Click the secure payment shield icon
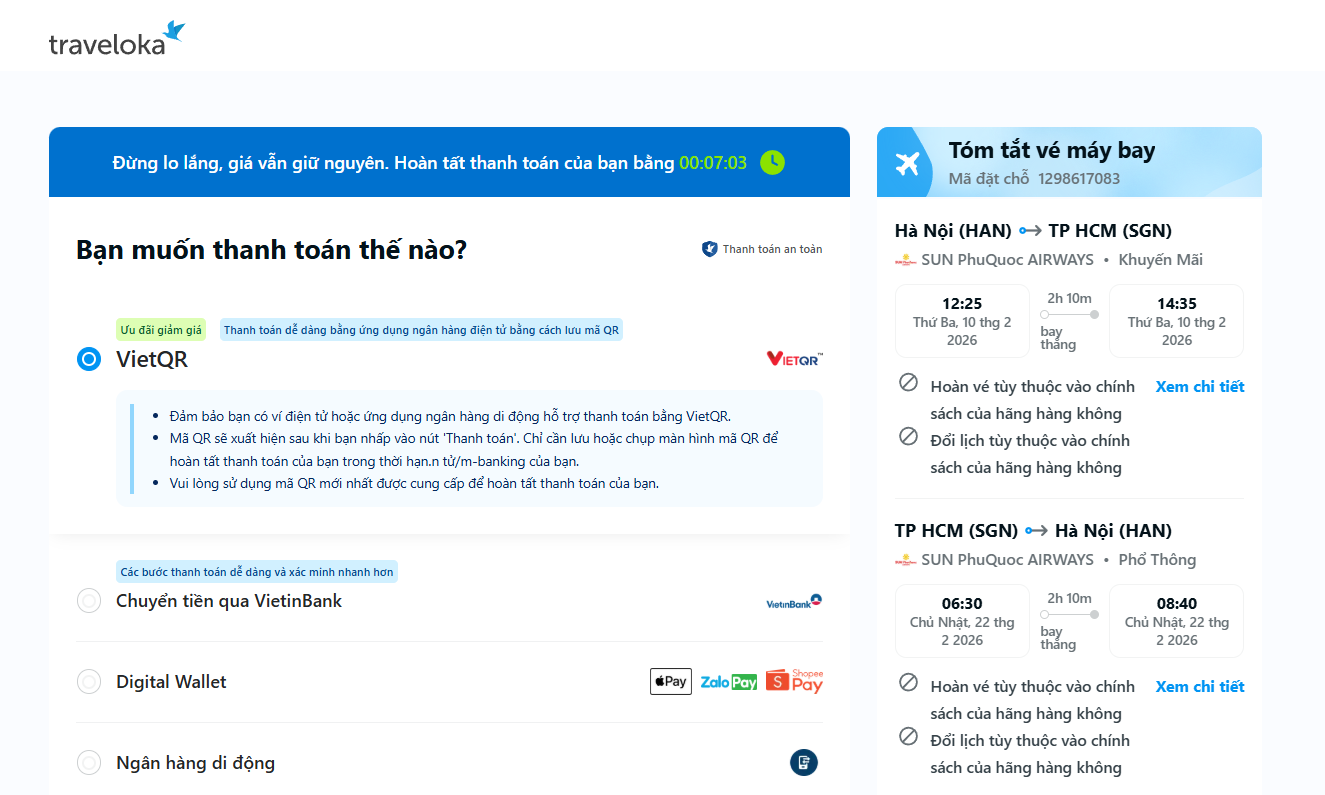 pyautogui.click(x=709, y=249)
